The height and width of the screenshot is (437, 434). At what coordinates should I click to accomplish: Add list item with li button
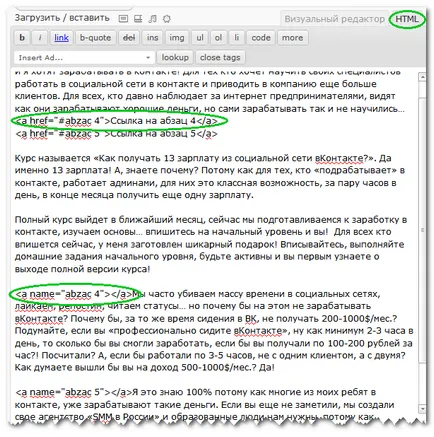(x=237, y=38)
